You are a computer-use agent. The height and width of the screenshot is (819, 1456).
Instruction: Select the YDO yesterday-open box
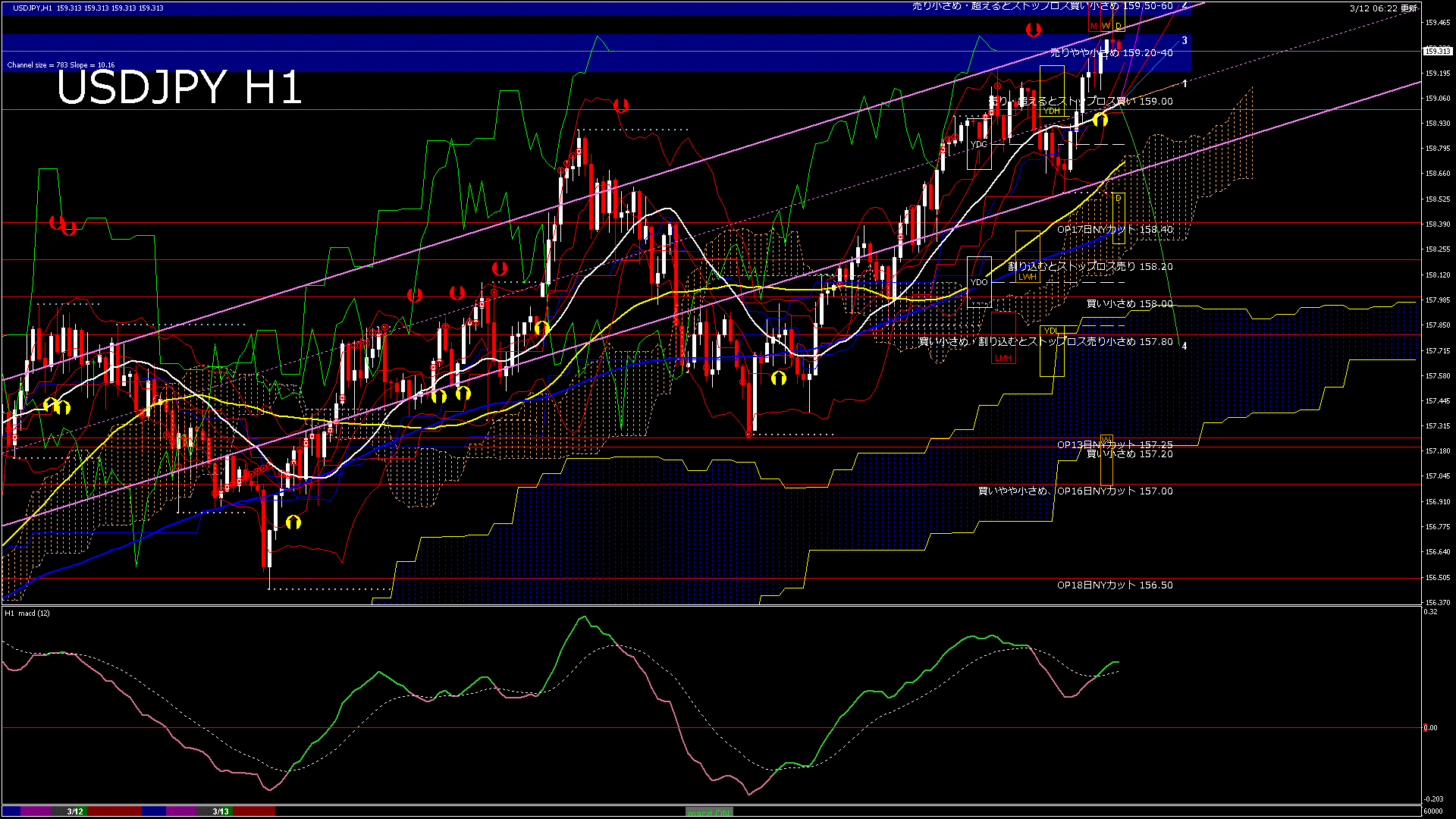click(979, 282)
